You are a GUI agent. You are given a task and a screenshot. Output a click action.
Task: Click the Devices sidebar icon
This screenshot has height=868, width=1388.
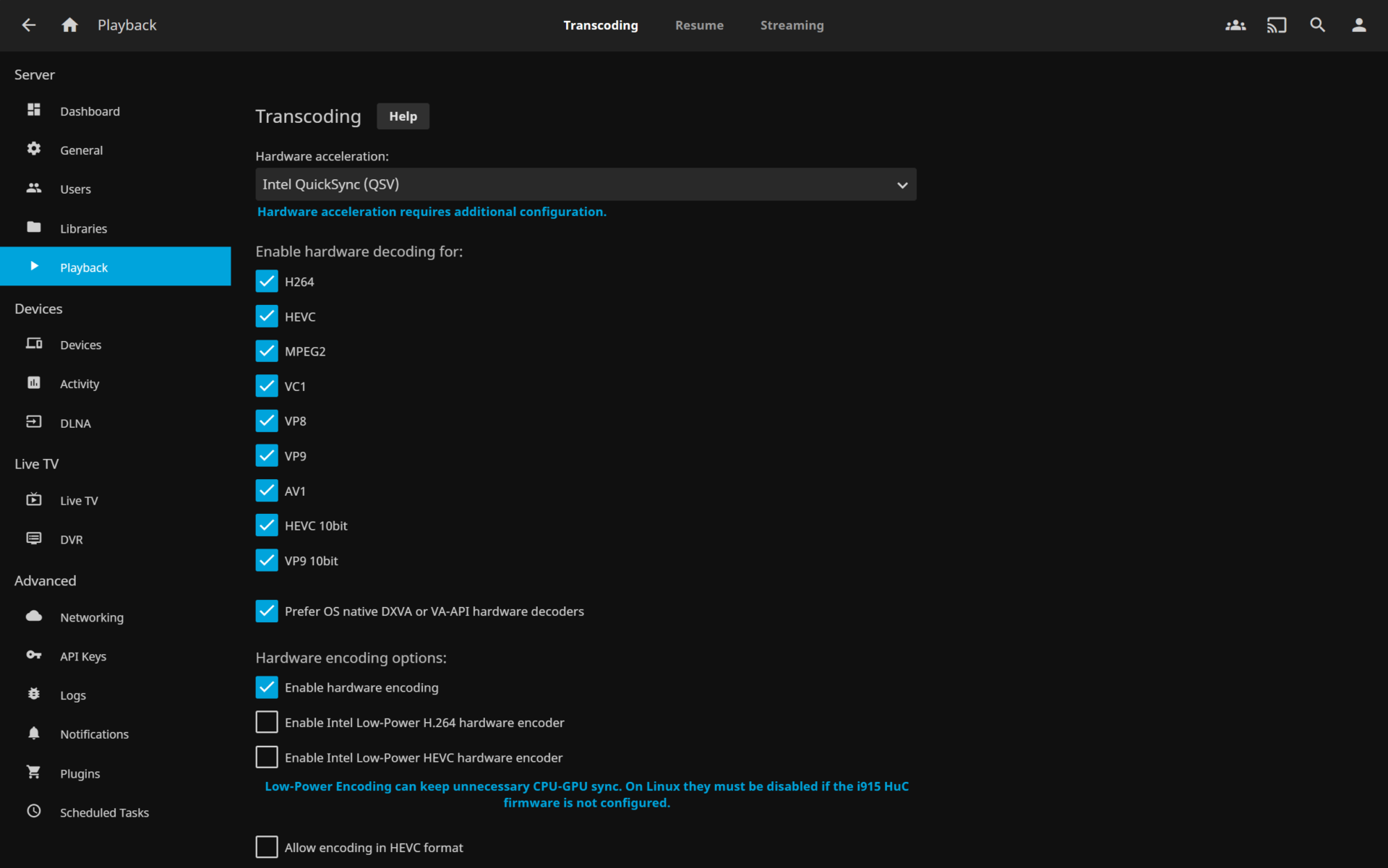coord(34,344)
